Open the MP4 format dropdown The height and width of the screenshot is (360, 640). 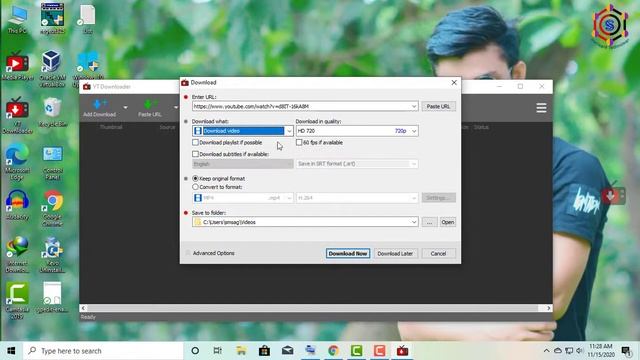pos(242,198)
